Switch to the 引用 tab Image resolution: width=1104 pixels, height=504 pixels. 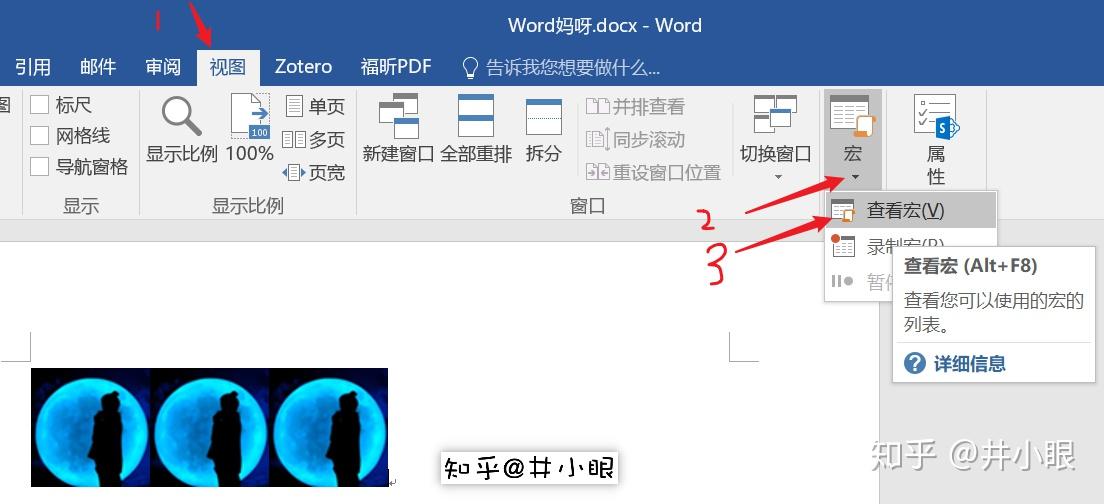click(x=32, y=67)
